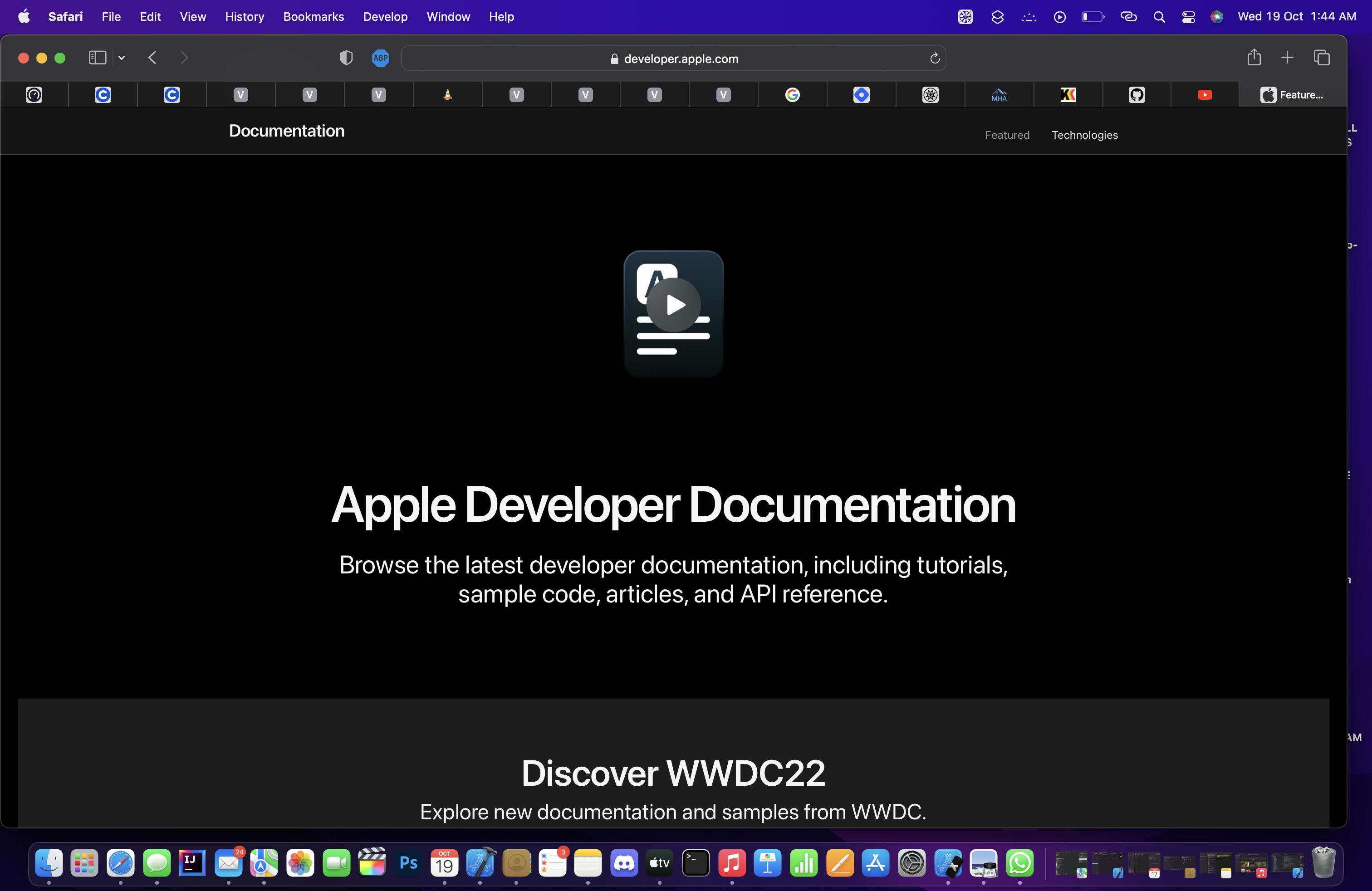
Task: Open Music from the Dock
Action: [x=732, y=863]
